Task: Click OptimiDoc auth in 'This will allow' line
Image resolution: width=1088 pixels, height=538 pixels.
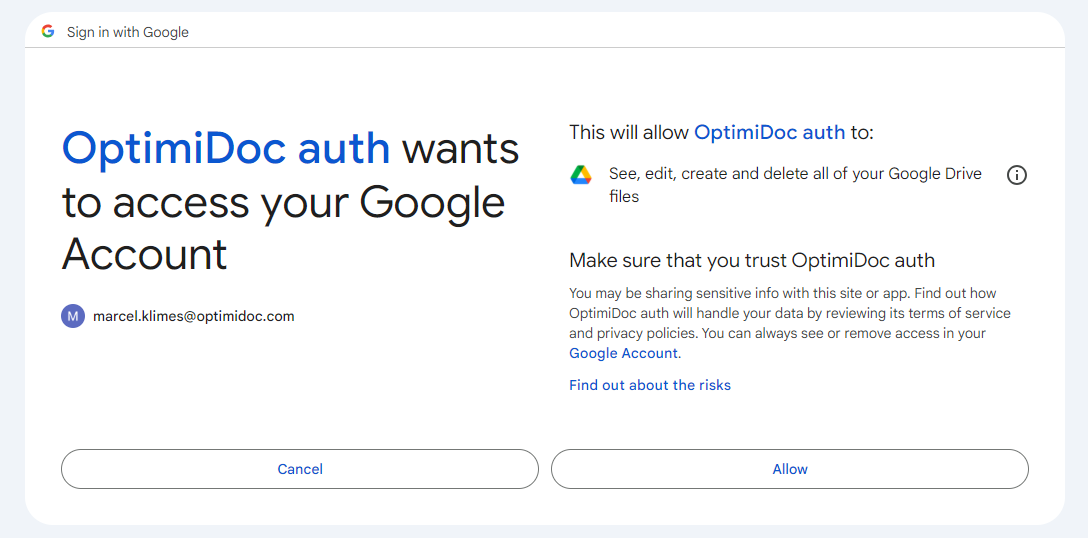Action: pos(770,132)
